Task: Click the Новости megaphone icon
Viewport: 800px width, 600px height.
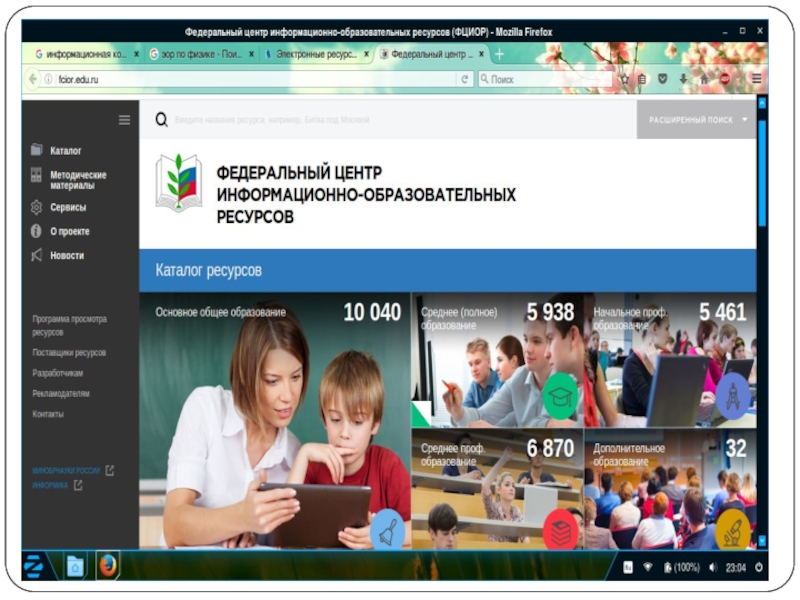Action: coord(36,255)
